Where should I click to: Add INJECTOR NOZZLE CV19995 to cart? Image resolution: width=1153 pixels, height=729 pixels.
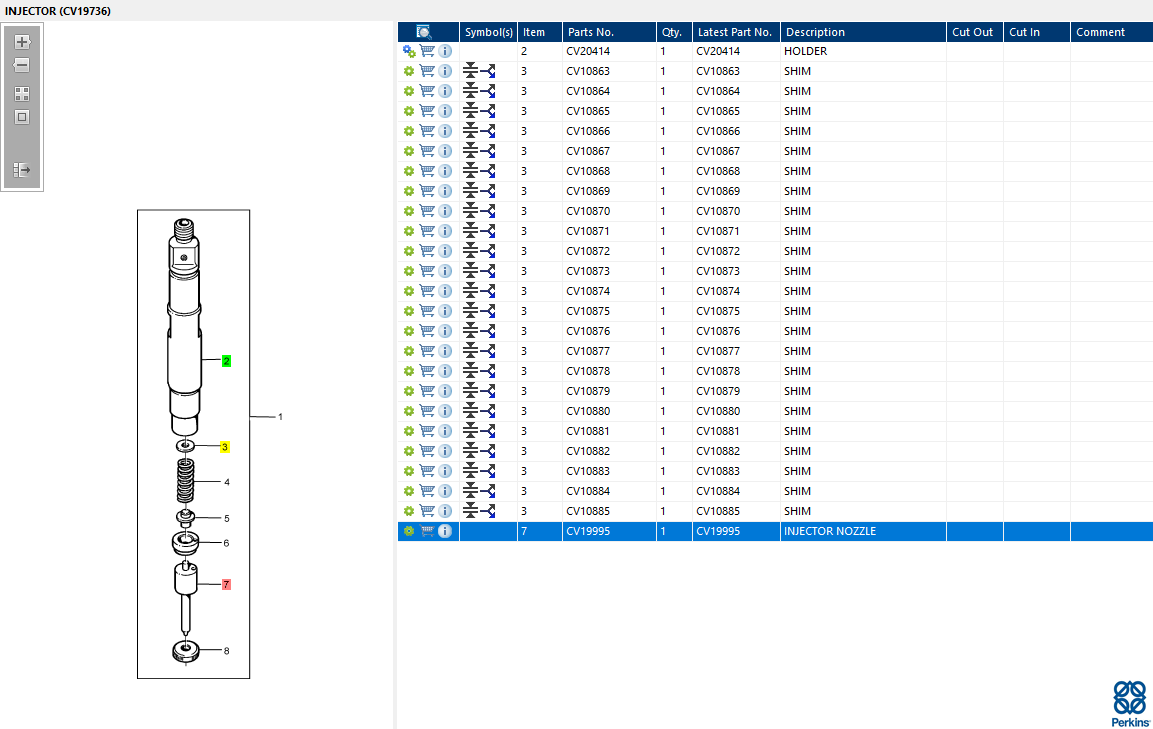click(427, 531)
